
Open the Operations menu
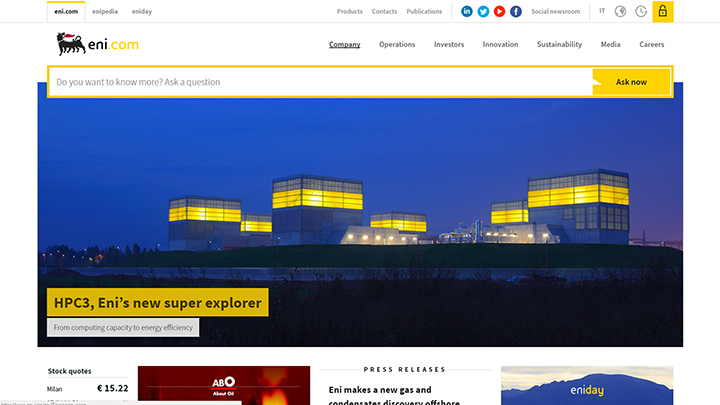(397, 45)
